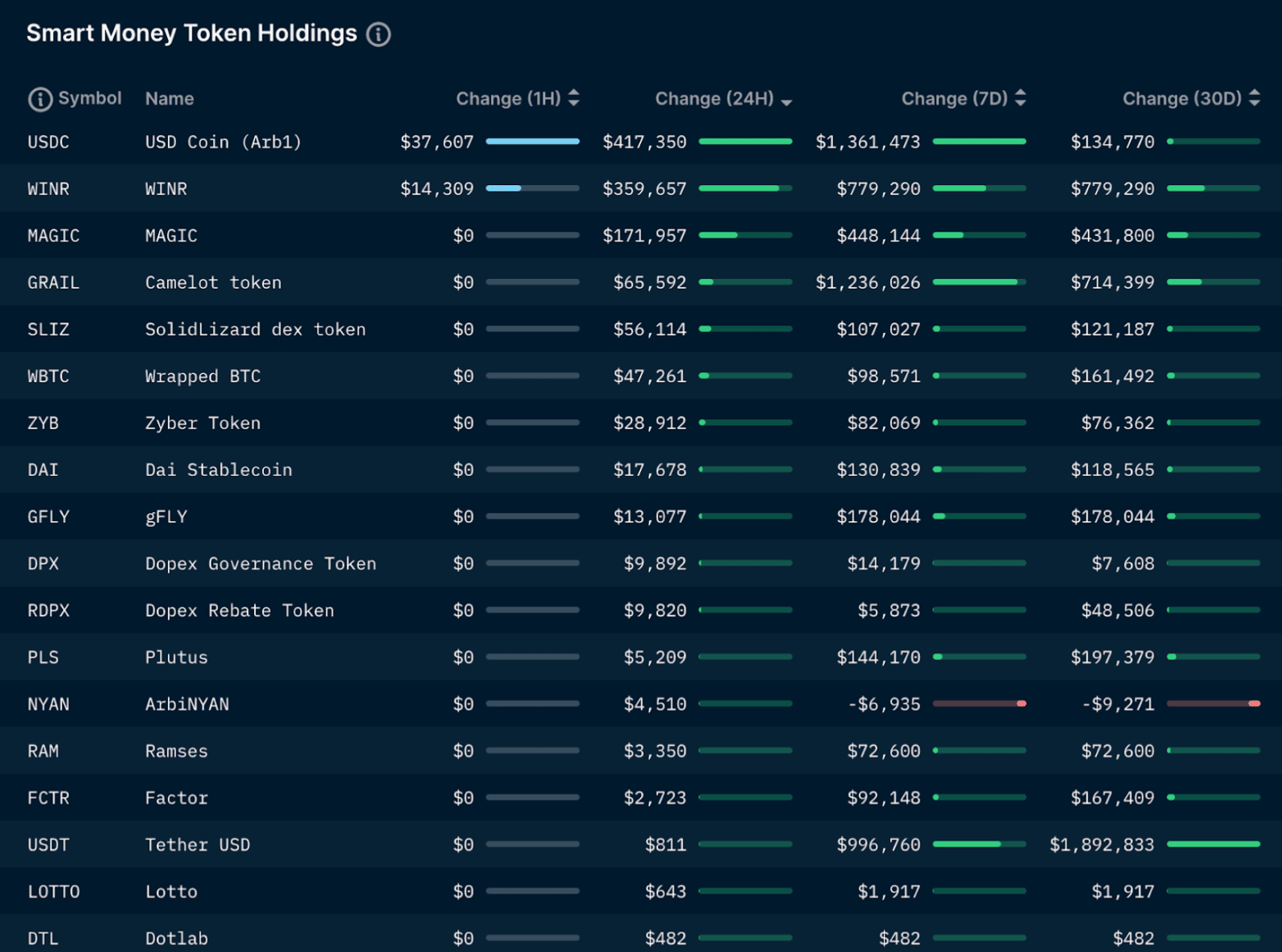Screen dimensions: 1282x952
Task: Click NYAN 7D red change bar
Action: [979, 704]
